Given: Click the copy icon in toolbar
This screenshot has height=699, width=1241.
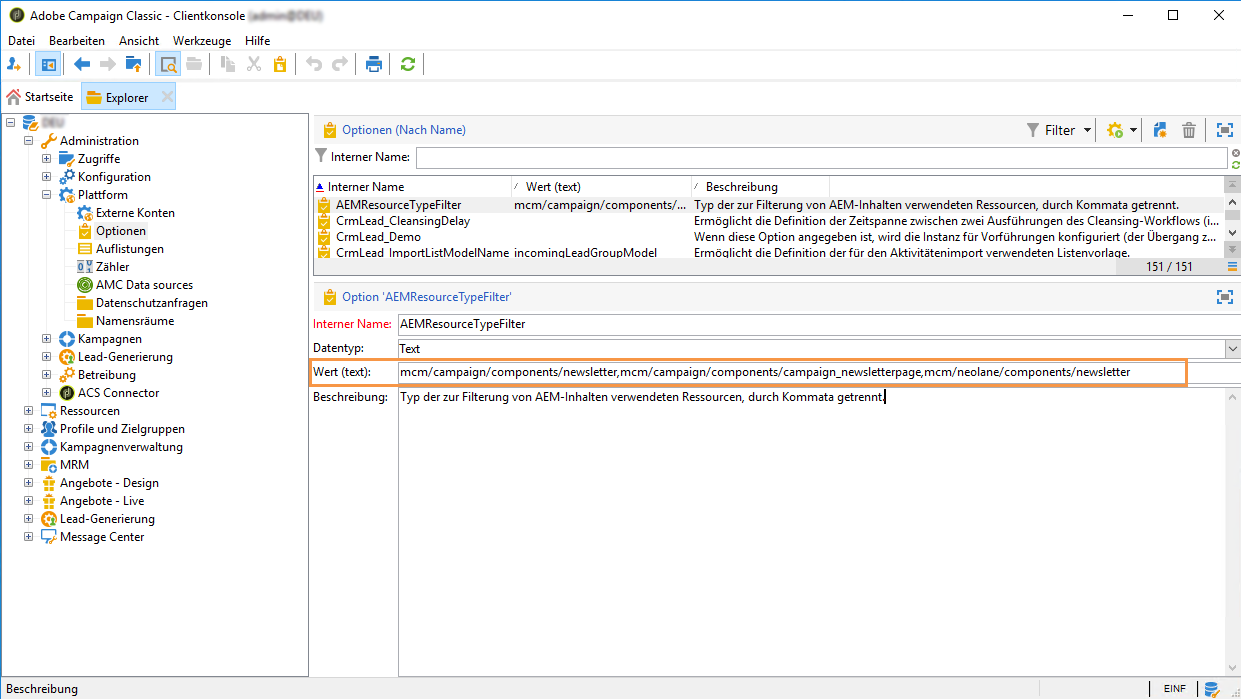Looking at the screenshot, I should click(x=228, y=64).
